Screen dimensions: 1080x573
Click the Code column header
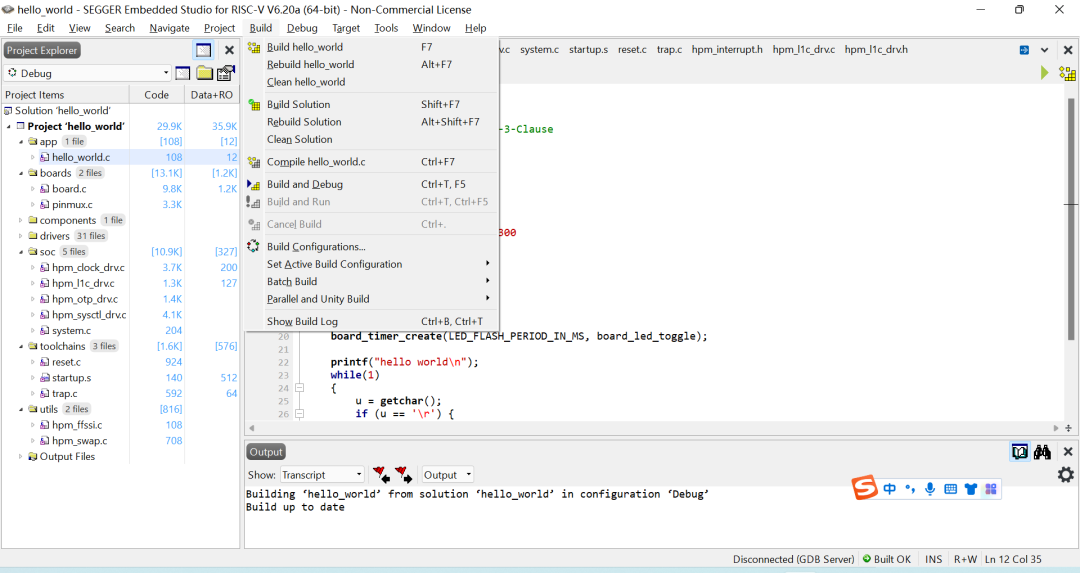156,95
